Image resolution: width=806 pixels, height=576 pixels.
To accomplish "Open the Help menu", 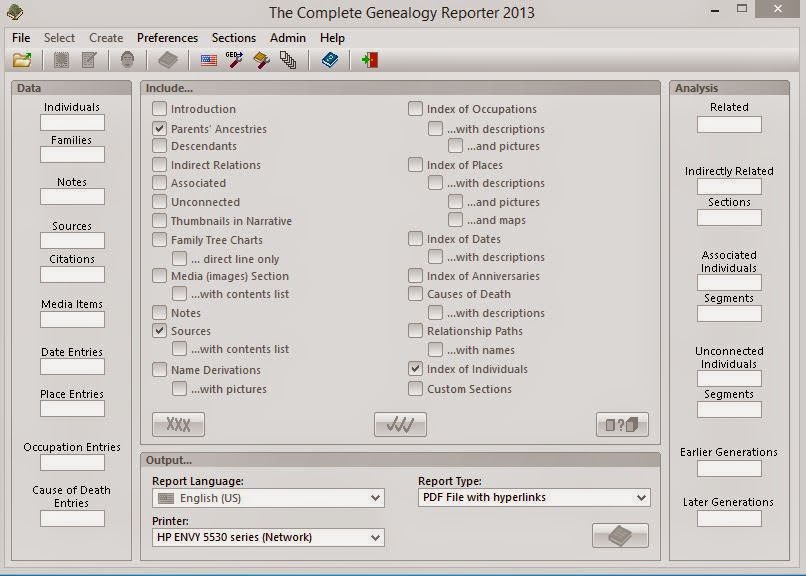I will (x=332, y=38).
